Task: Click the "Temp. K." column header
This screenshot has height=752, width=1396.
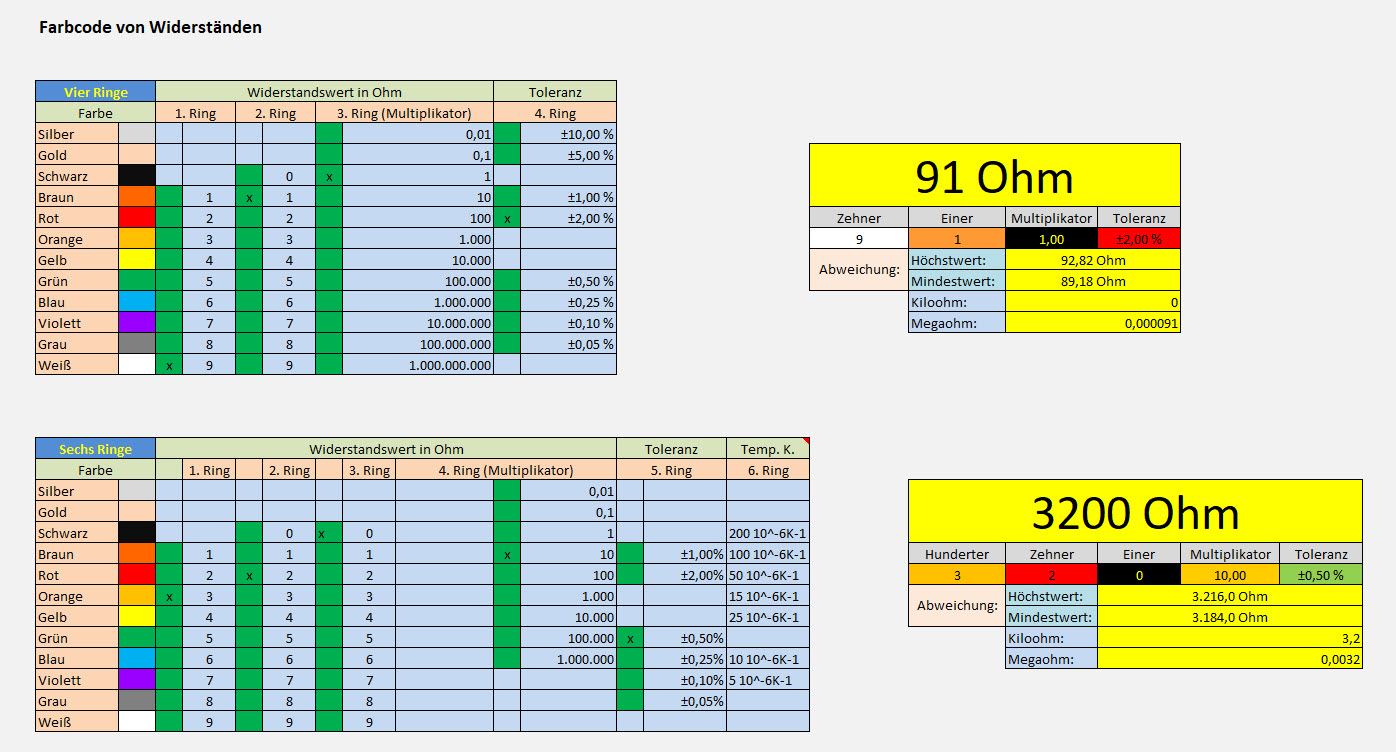Action: (768, 450)
